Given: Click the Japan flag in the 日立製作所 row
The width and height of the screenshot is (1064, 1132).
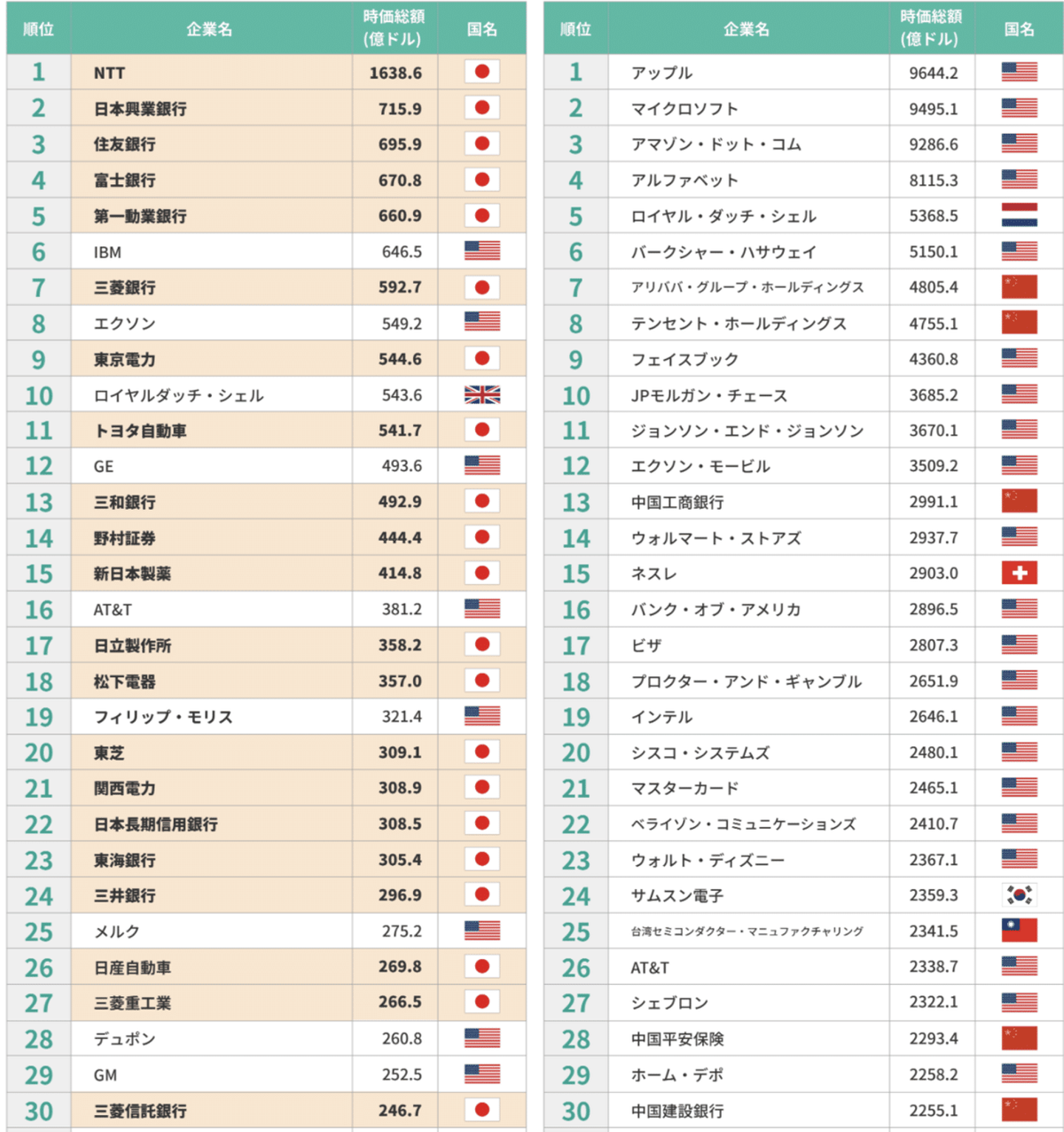Looking at the screenshot, I should coord(482,644).
